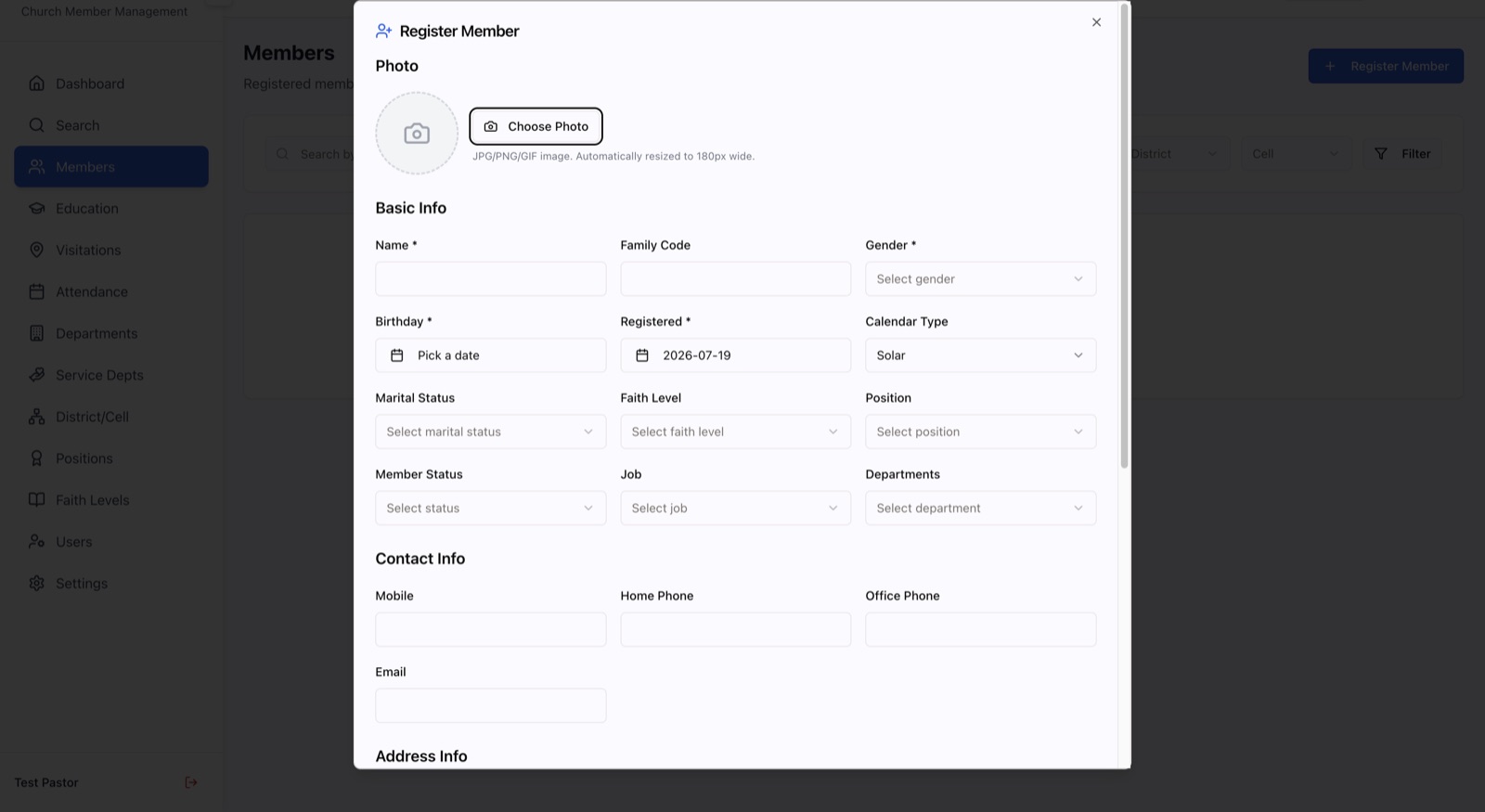The width and height of the screenshot is (1485, 812).
Task: Open the District filter dropdown
Action: [1175, 154]
